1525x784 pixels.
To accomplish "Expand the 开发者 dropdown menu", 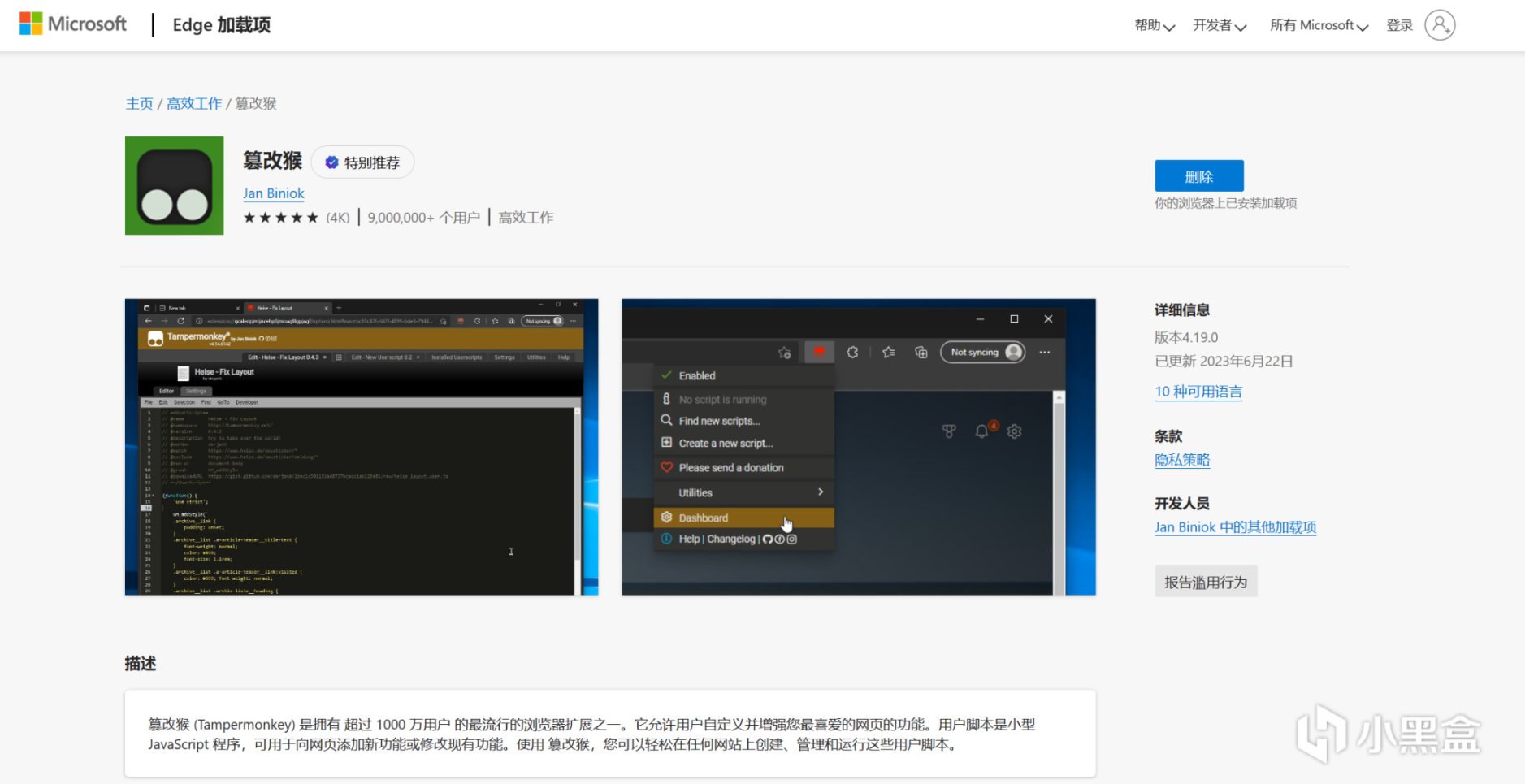I will (1220, 25).
